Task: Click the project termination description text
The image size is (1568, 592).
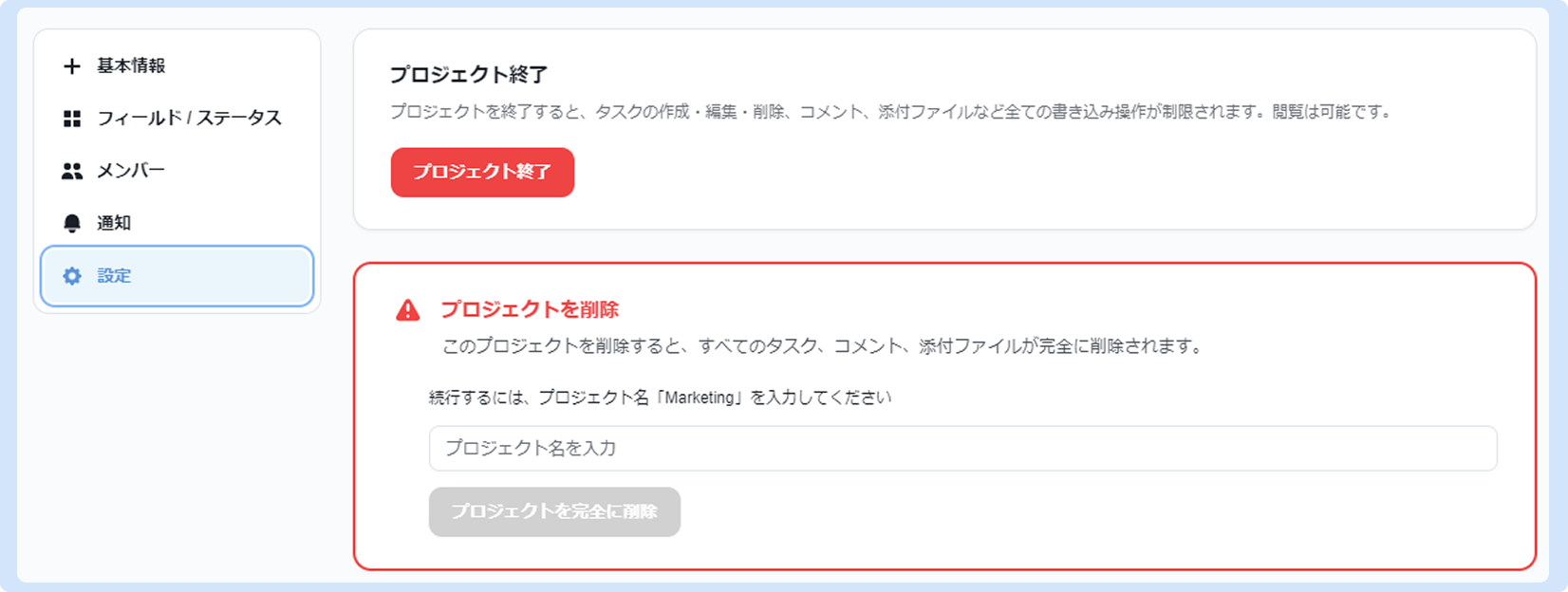Action: [x=892, y=112]
